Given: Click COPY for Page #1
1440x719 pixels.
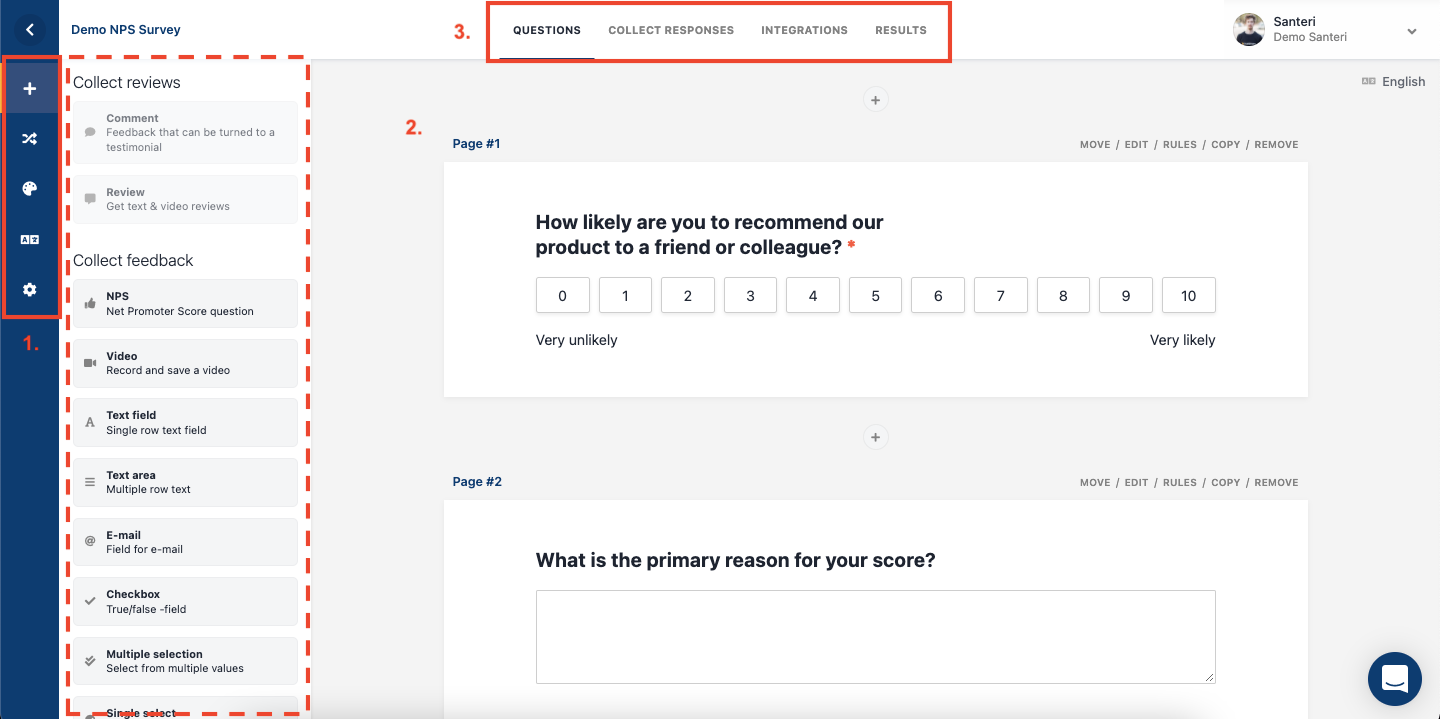Looking at the screenshot, I should [x=1226, y=145].
